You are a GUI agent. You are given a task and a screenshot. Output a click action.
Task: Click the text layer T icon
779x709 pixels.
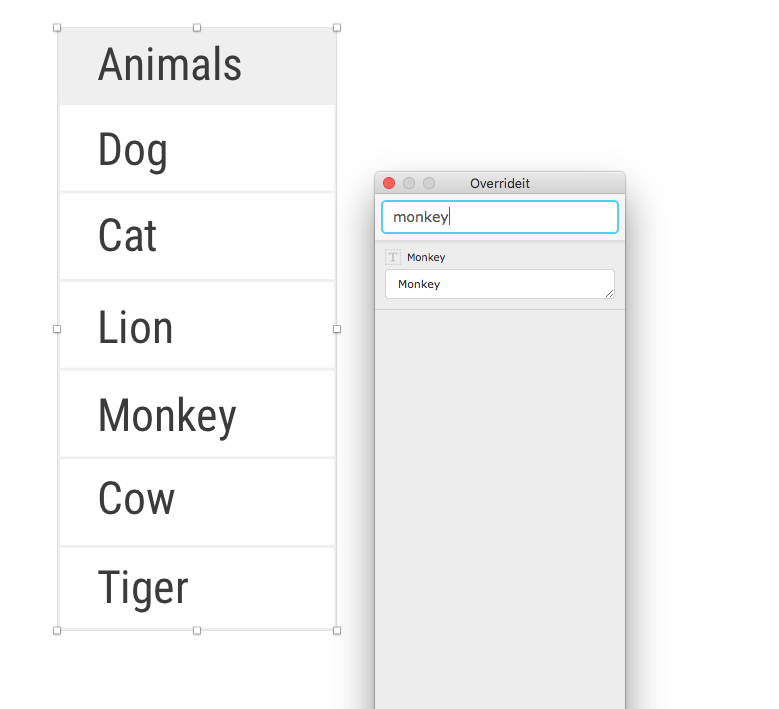392,257
